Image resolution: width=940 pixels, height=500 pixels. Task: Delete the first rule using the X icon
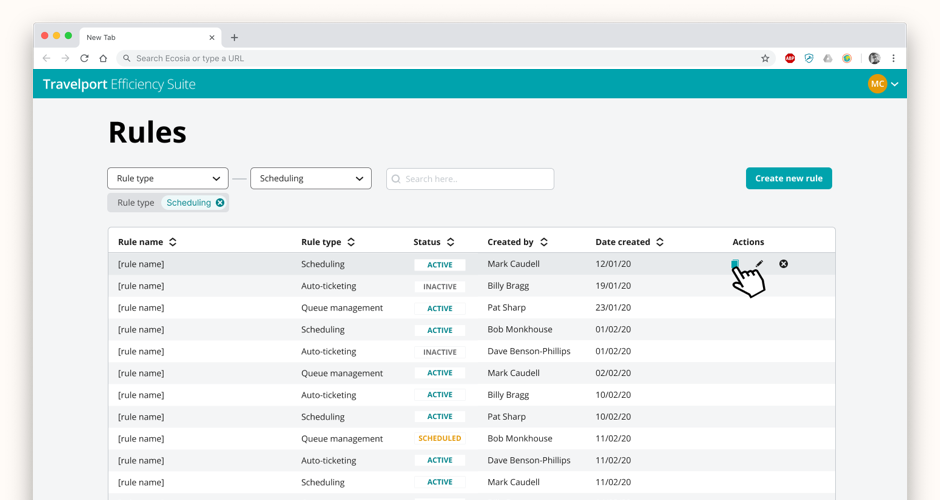tap(783, 264)
